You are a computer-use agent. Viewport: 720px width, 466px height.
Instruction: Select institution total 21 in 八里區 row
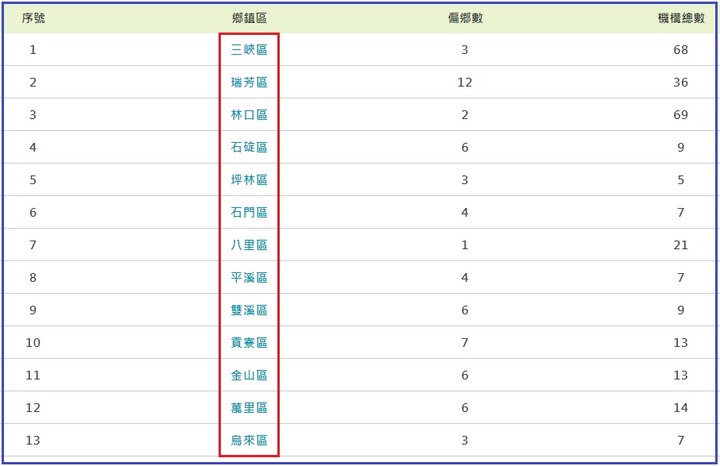click(x=681, y=245)
